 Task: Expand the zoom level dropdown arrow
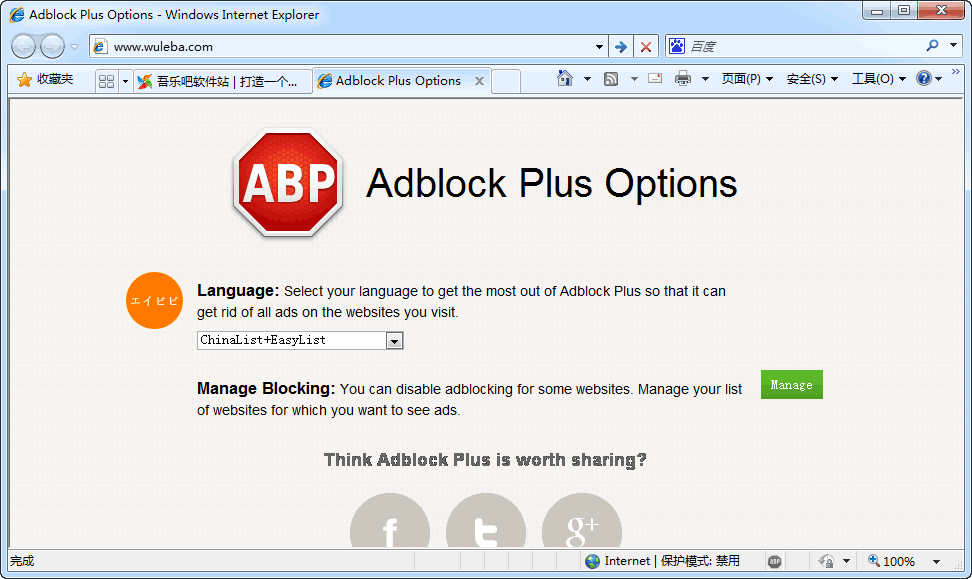click(x=936, y=562)
